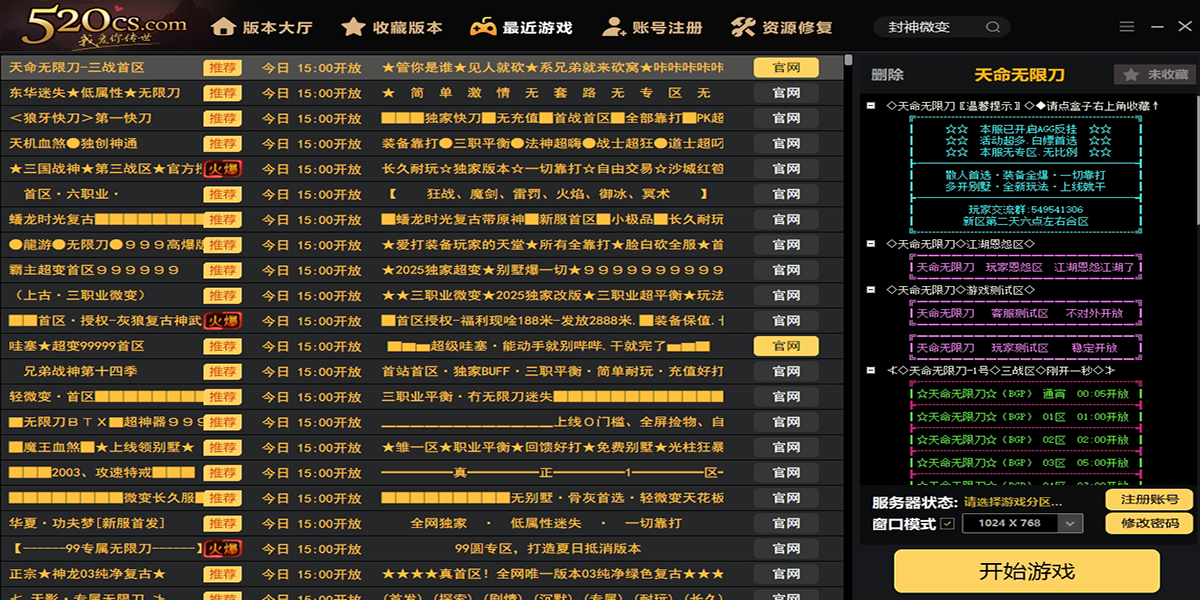Viewport: 1200px width, 600px height.
Task: Click the 开始游戏 start game button
Action: click(1027, 568)
